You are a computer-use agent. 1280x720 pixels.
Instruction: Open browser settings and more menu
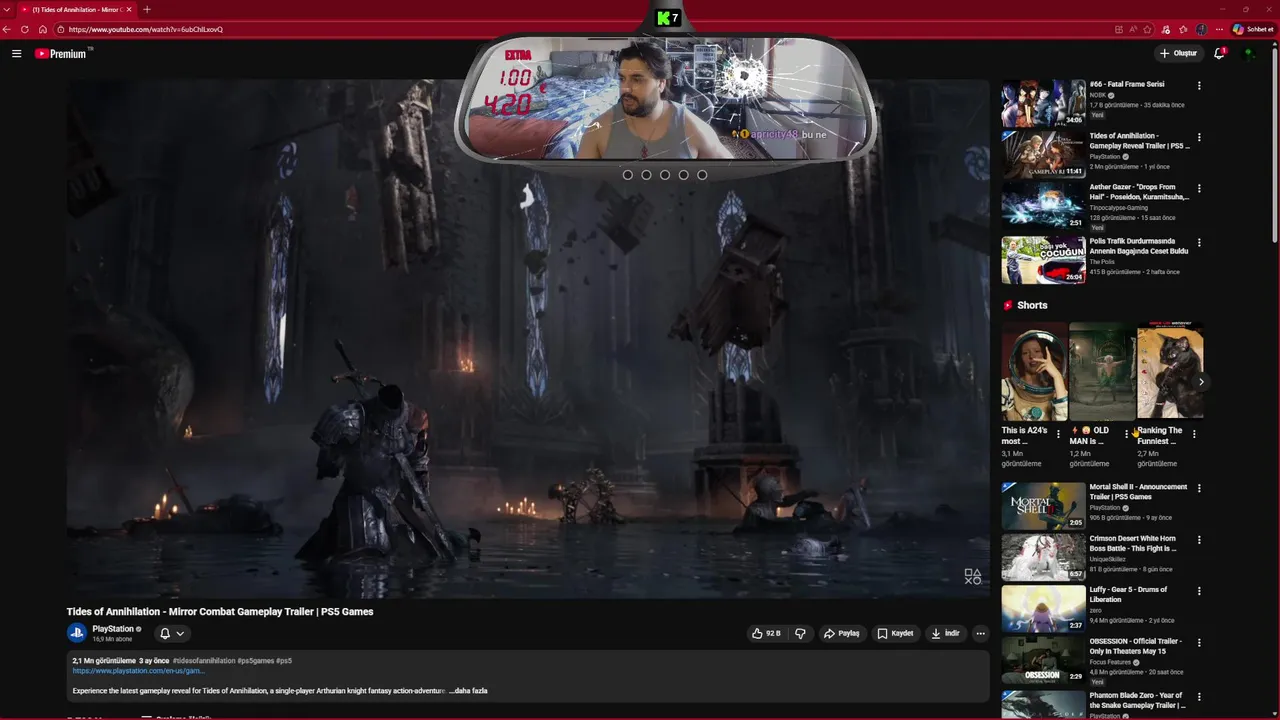click(1219, 29)
